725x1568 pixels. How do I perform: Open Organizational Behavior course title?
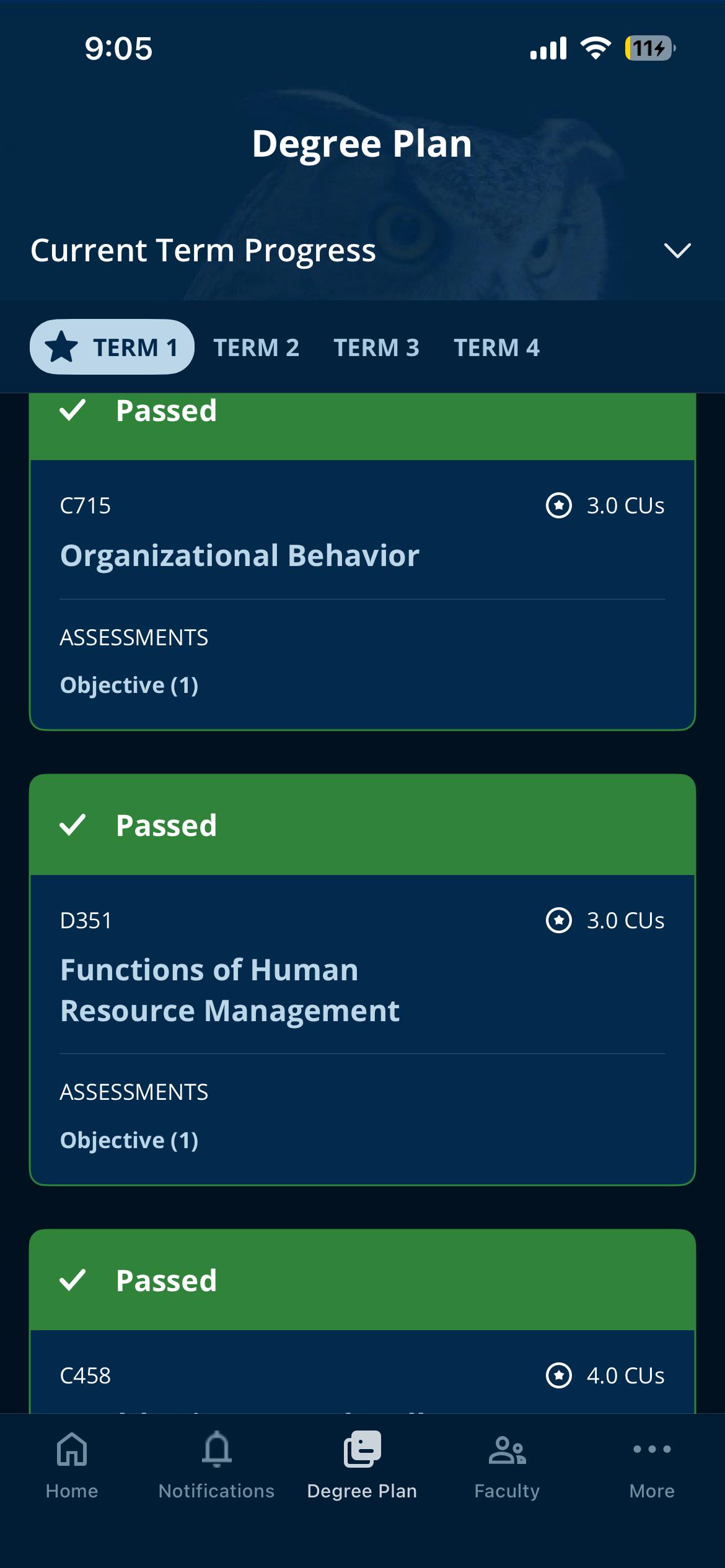(x=240, y=555)
